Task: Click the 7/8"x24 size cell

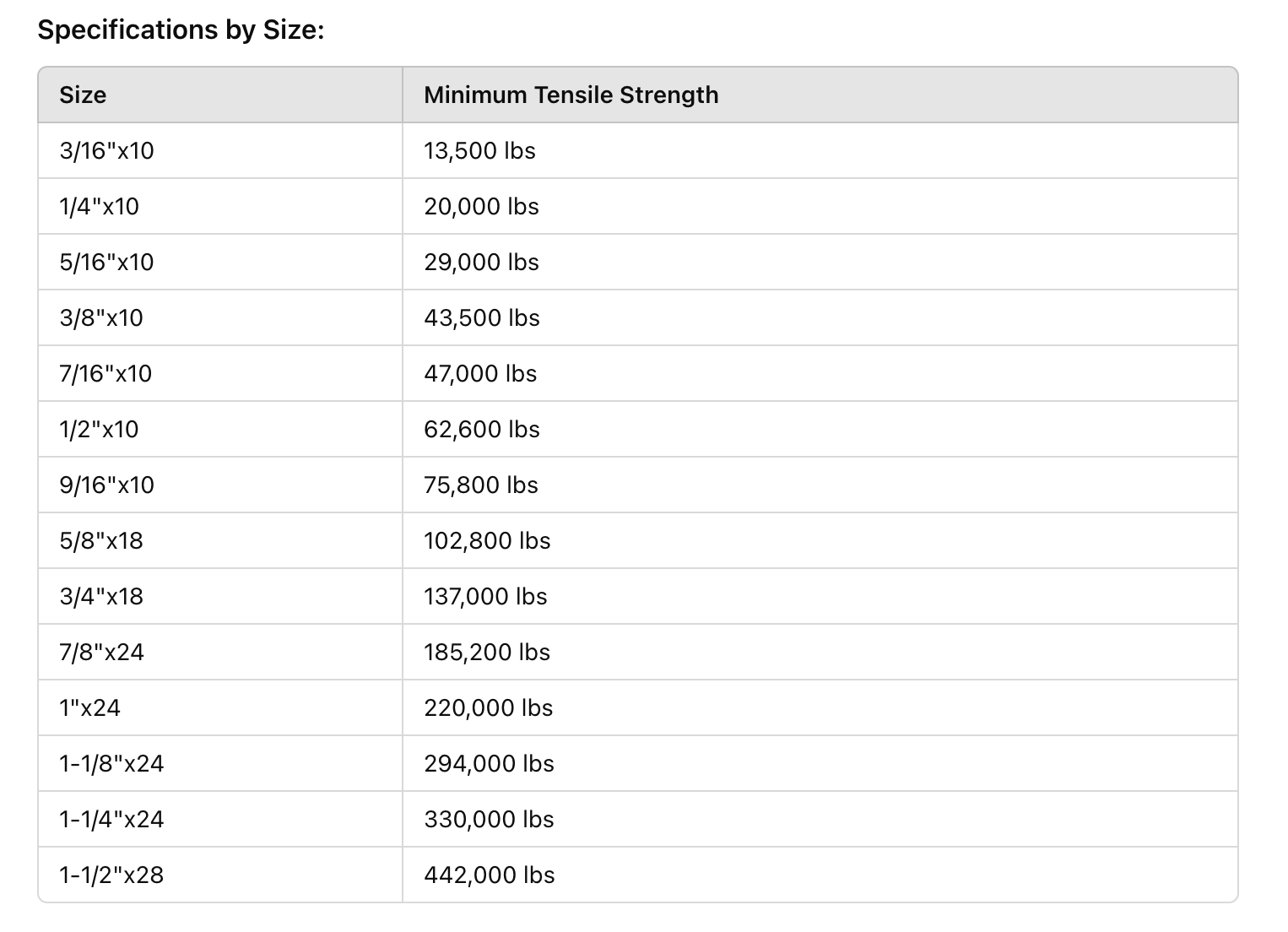Action: [x=220, y=652]
